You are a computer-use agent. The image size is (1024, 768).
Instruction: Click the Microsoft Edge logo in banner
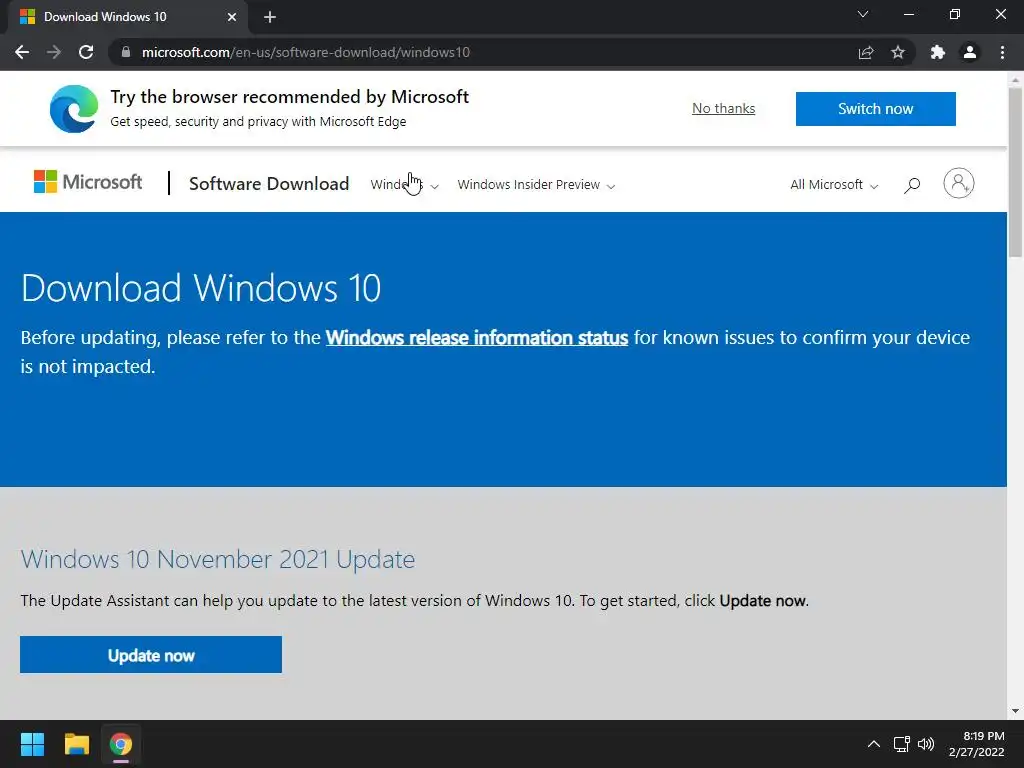(74, 108)
